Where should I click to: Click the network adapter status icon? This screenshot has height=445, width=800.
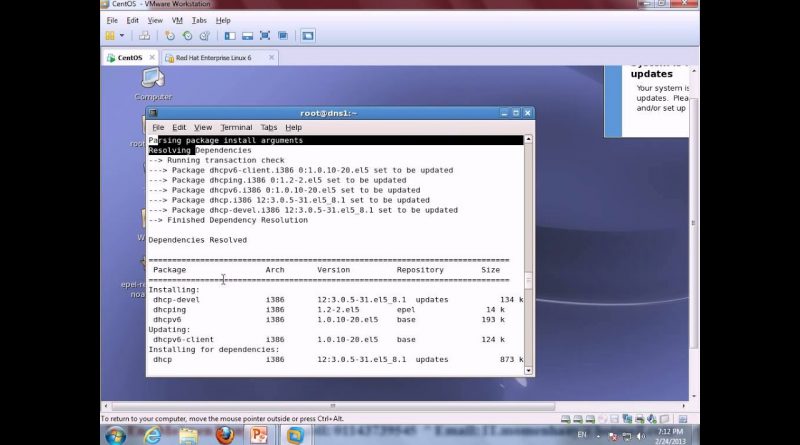click(x=627, y=419)
